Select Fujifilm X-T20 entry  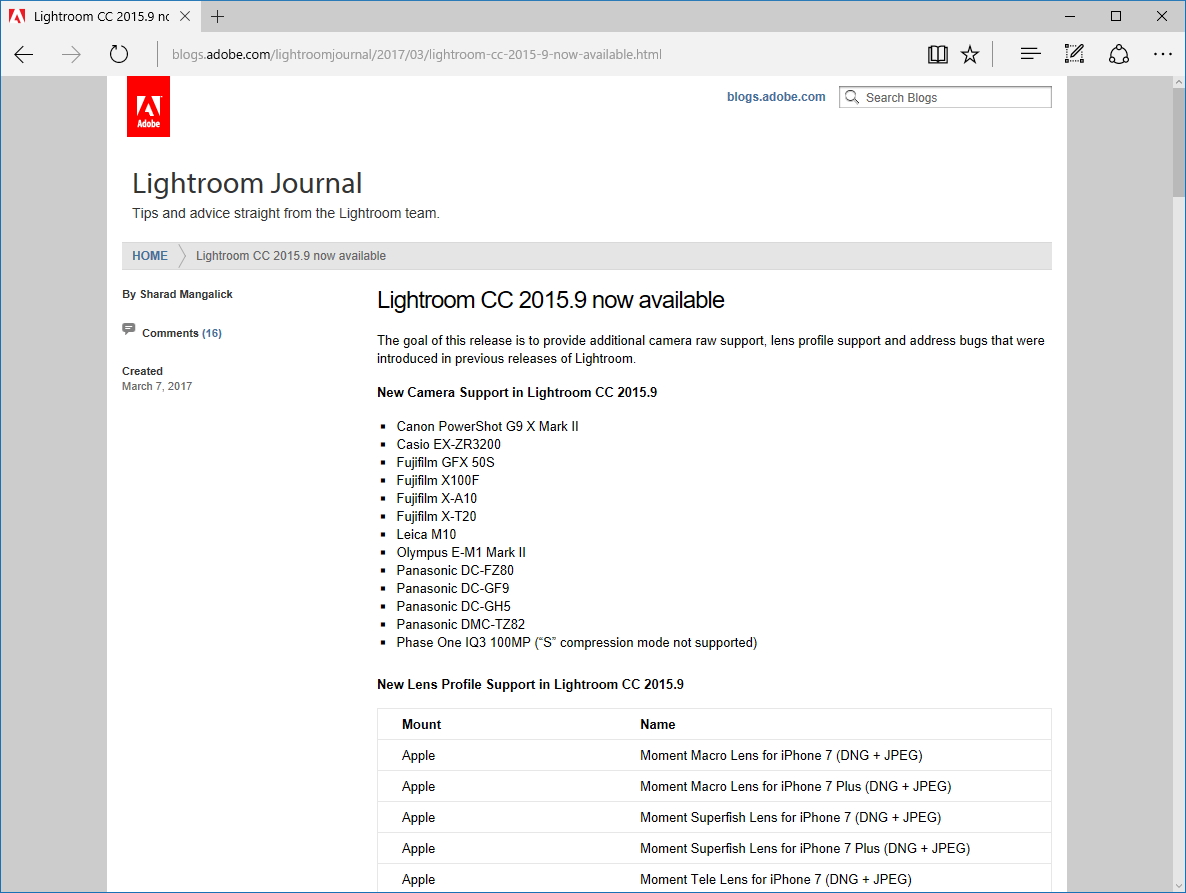[436, 516]
